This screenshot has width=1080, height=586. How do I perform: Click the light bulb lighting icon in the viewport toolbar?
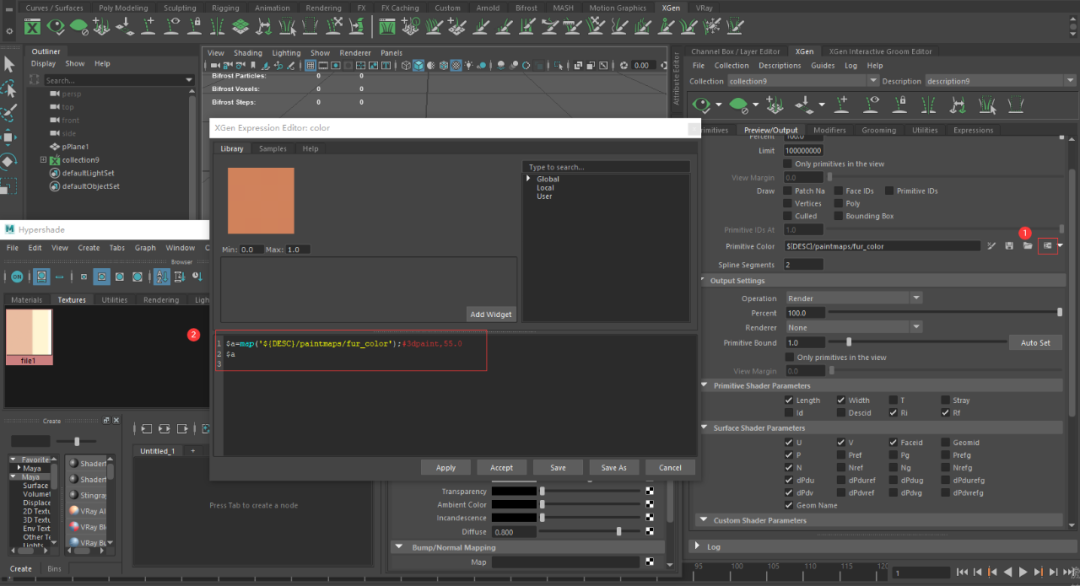point(469,65)
